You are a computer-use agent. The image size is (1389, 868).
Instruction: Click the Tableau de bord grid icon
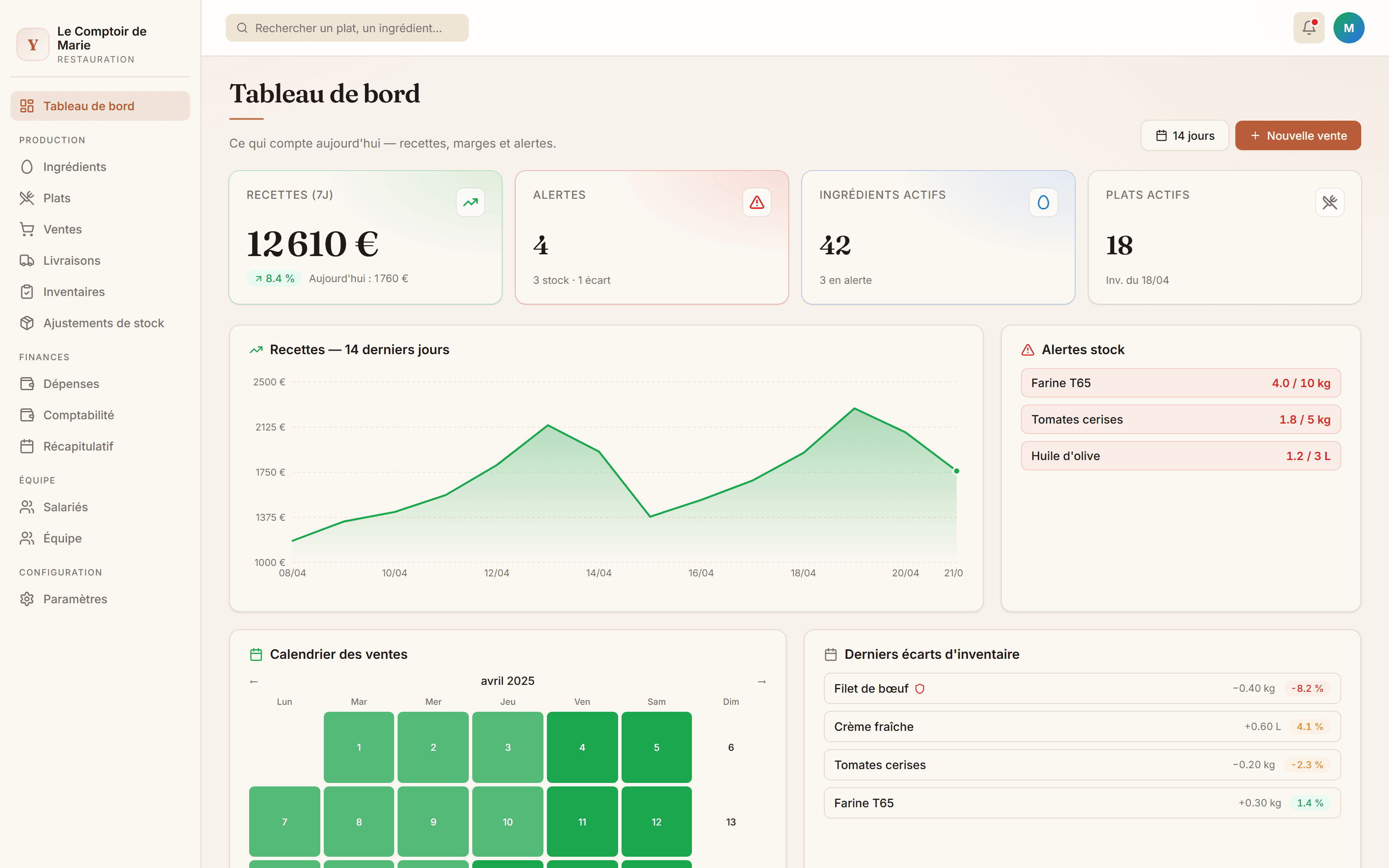point(27,106)
